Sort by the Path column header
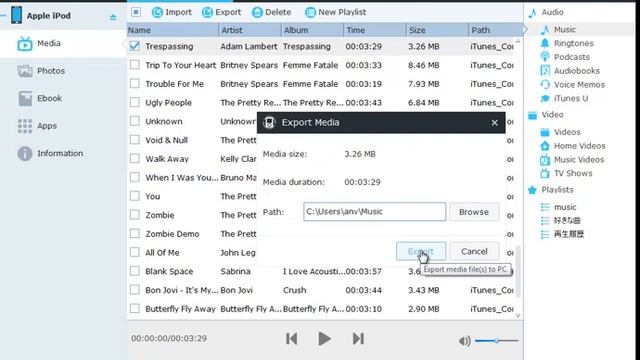 coord(496,30)
